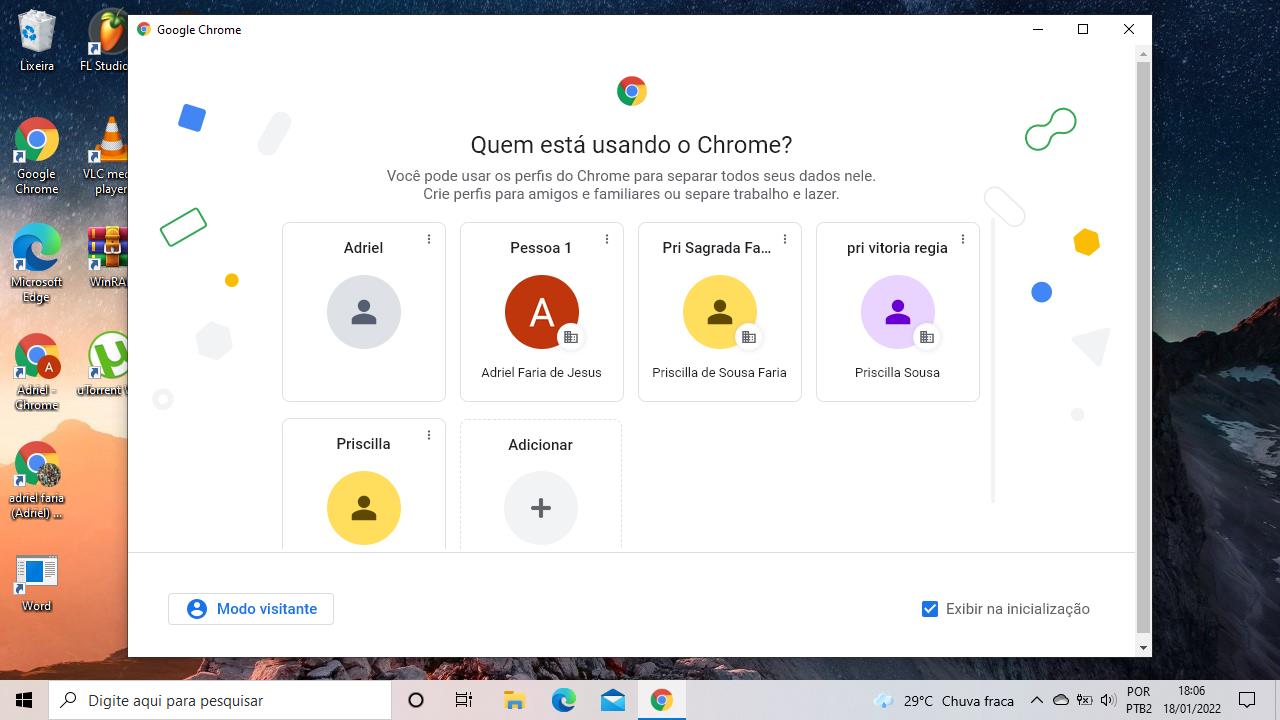Open three-dot menu on Pessoa 1 card
1280x720 pixels.
coord(607,239)
